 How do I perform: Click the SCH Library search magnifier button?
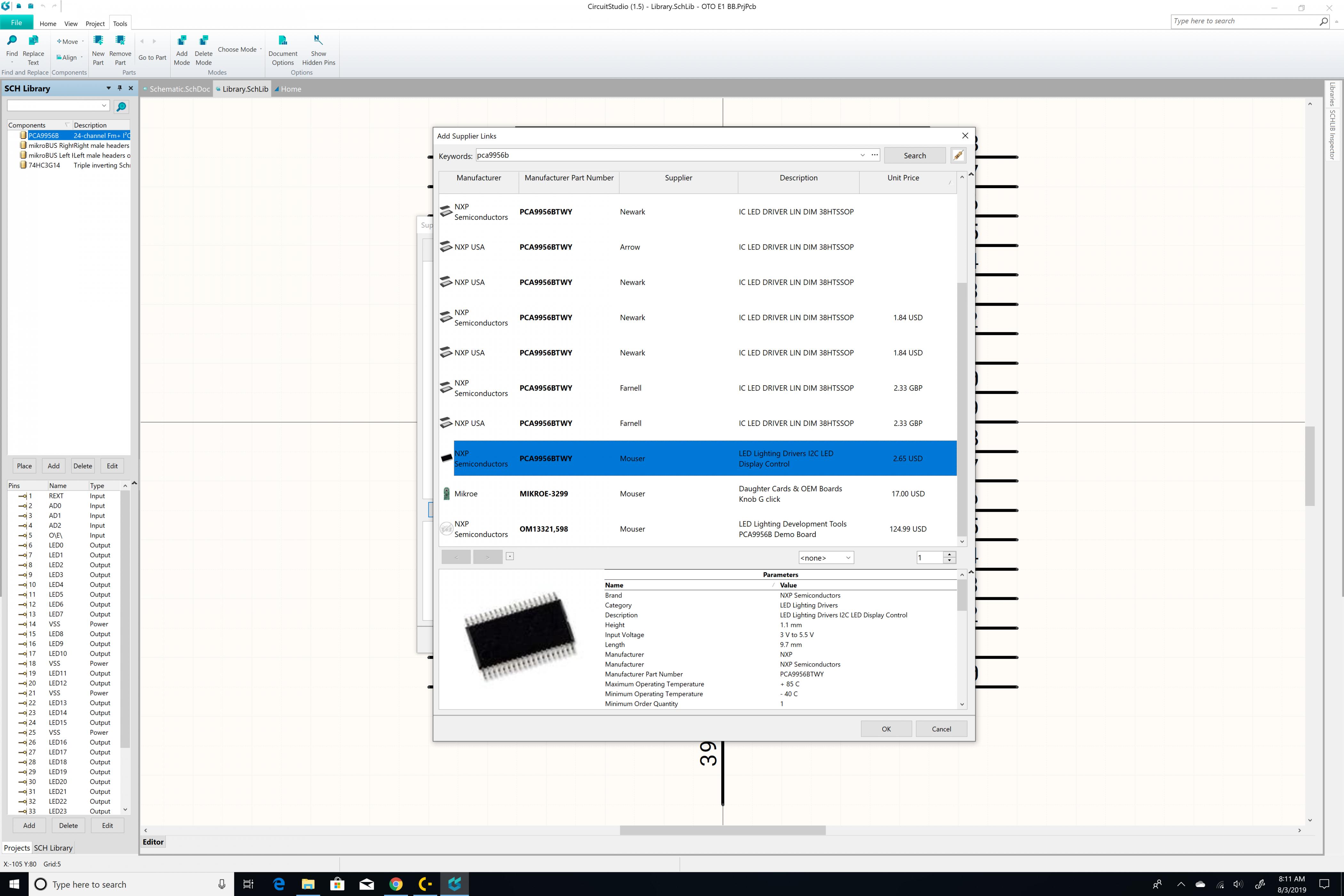click(x=121, y=106)
